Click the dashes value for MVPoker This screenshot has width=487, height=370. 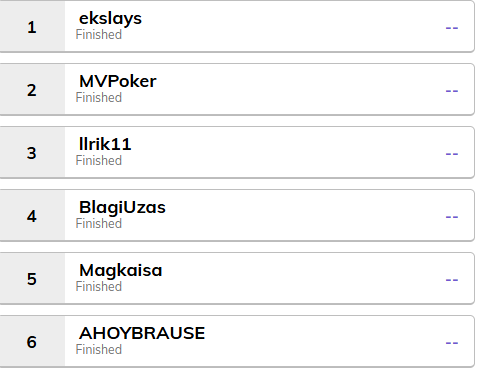click(x=452, y=91)
